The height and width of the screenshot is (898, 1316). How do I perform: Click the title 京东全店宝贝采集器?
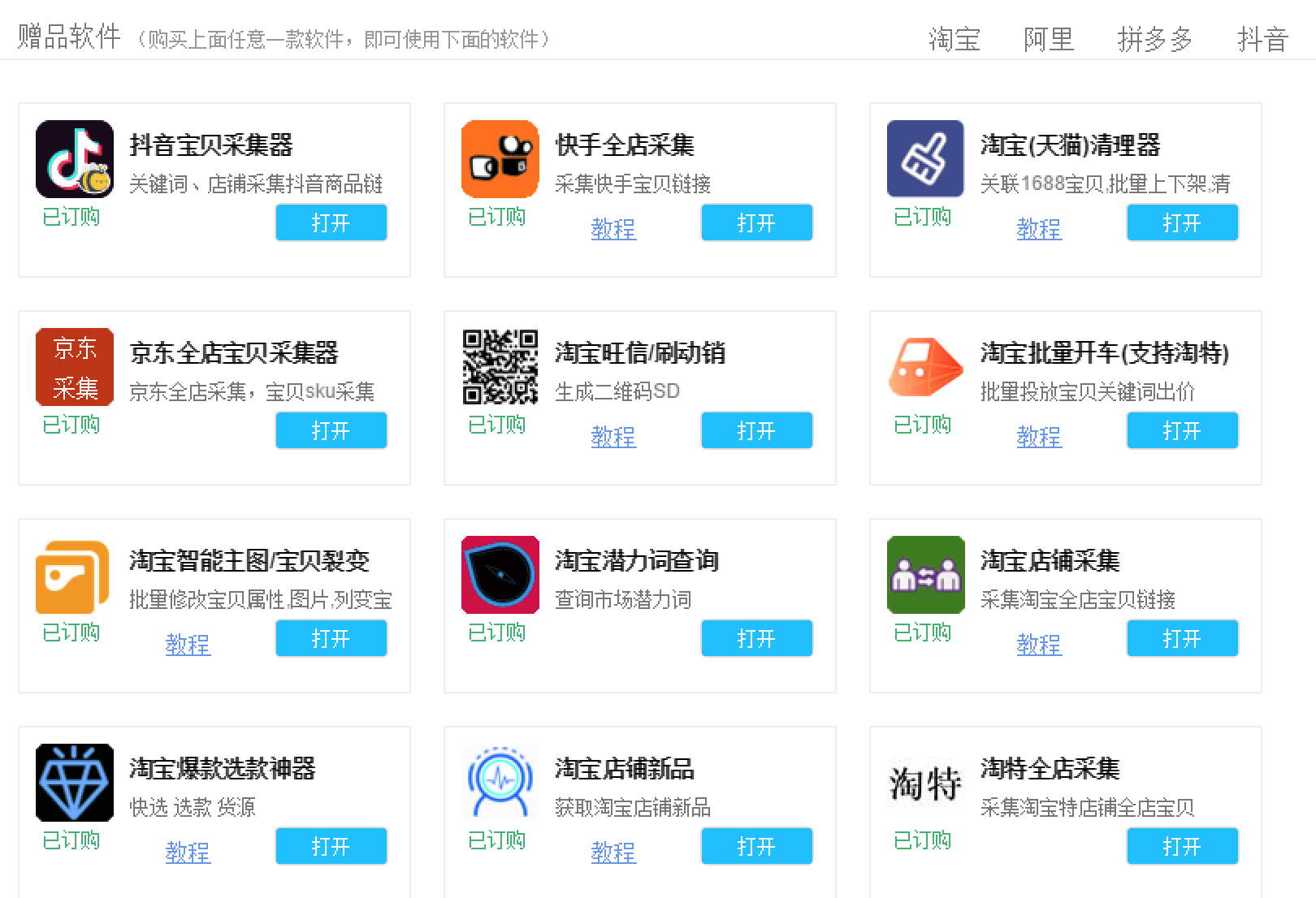pos(234,353)
